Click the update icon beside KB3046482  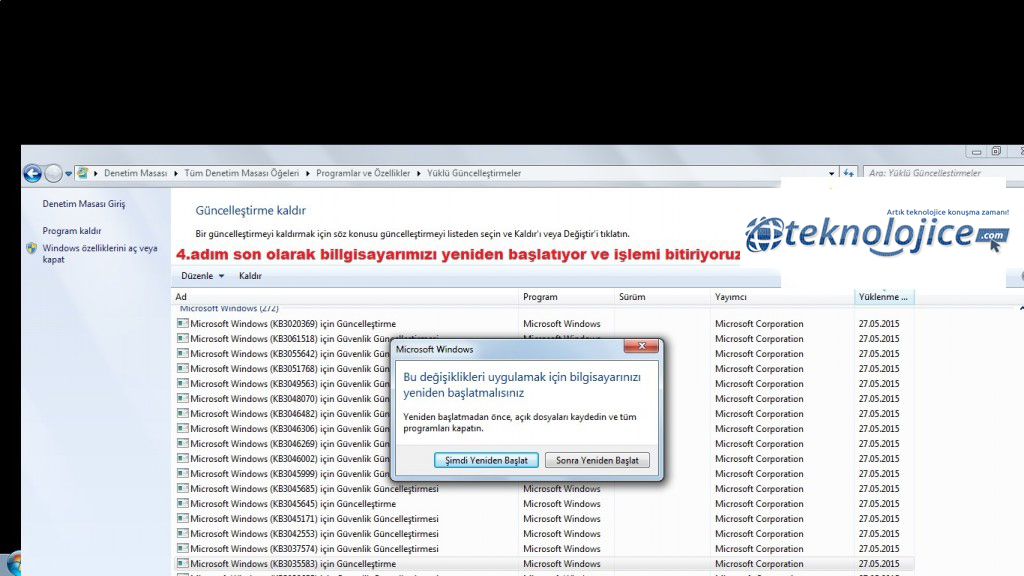183,413
